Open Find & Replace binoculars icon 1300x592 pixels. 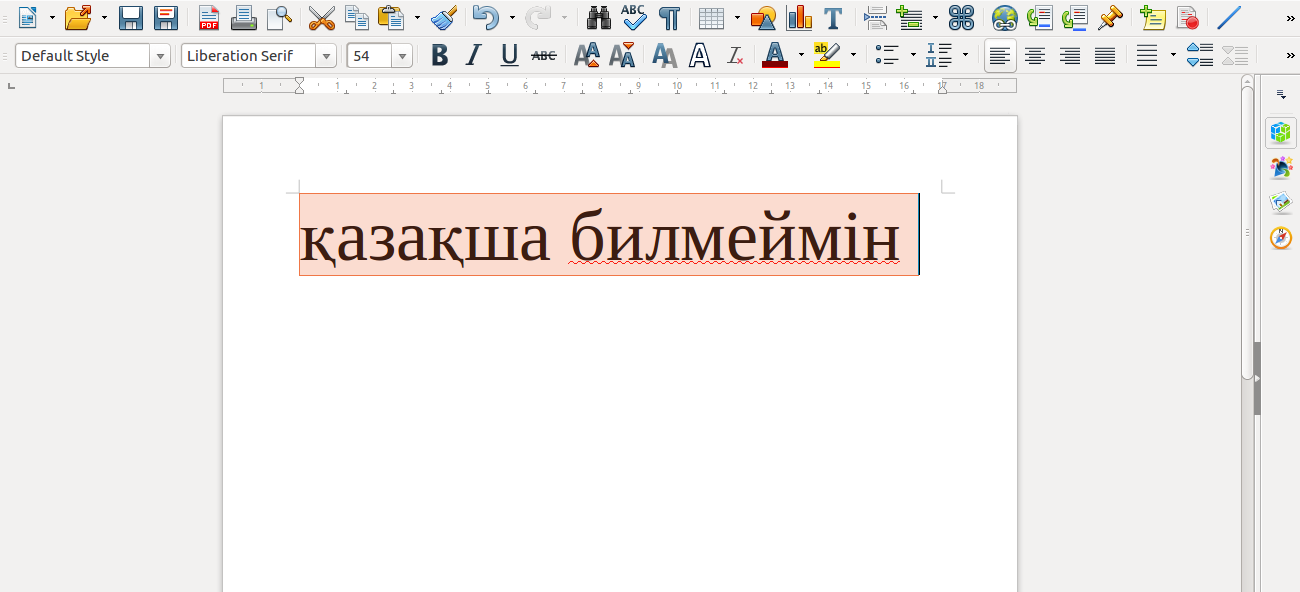[x=598, y=17]
